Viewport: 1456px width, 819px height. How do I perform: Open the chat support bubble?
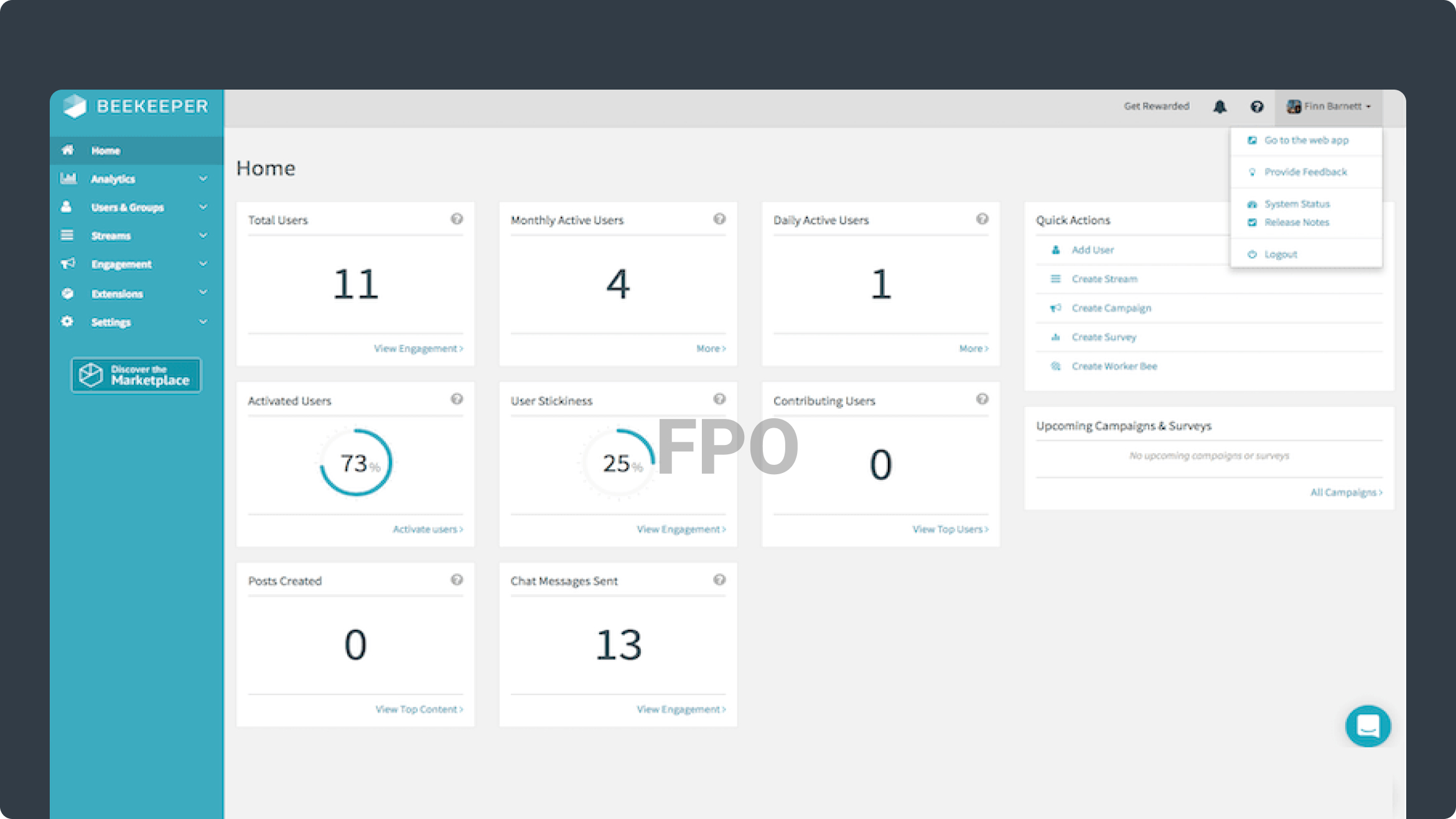[1368, 726]
